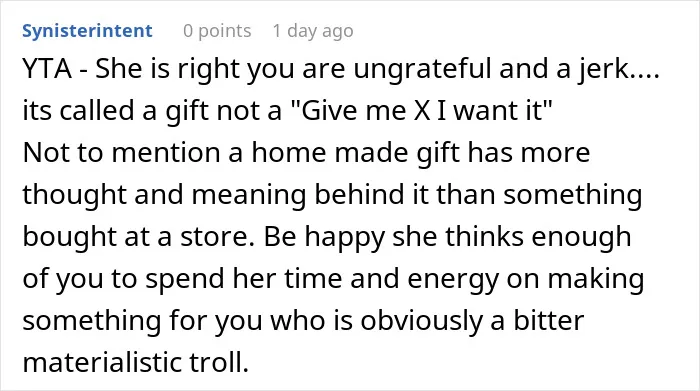Click the word "something" ending the fourth line
This screenshot has width=700, height=391.
tap(573, 195)
